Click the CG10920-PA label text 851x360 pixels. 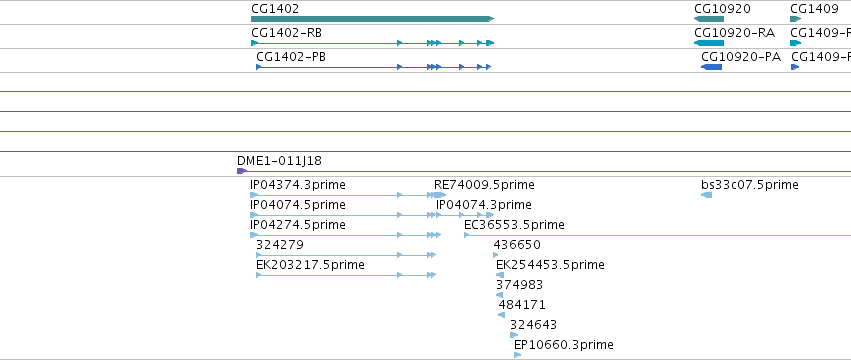(741, 56)
